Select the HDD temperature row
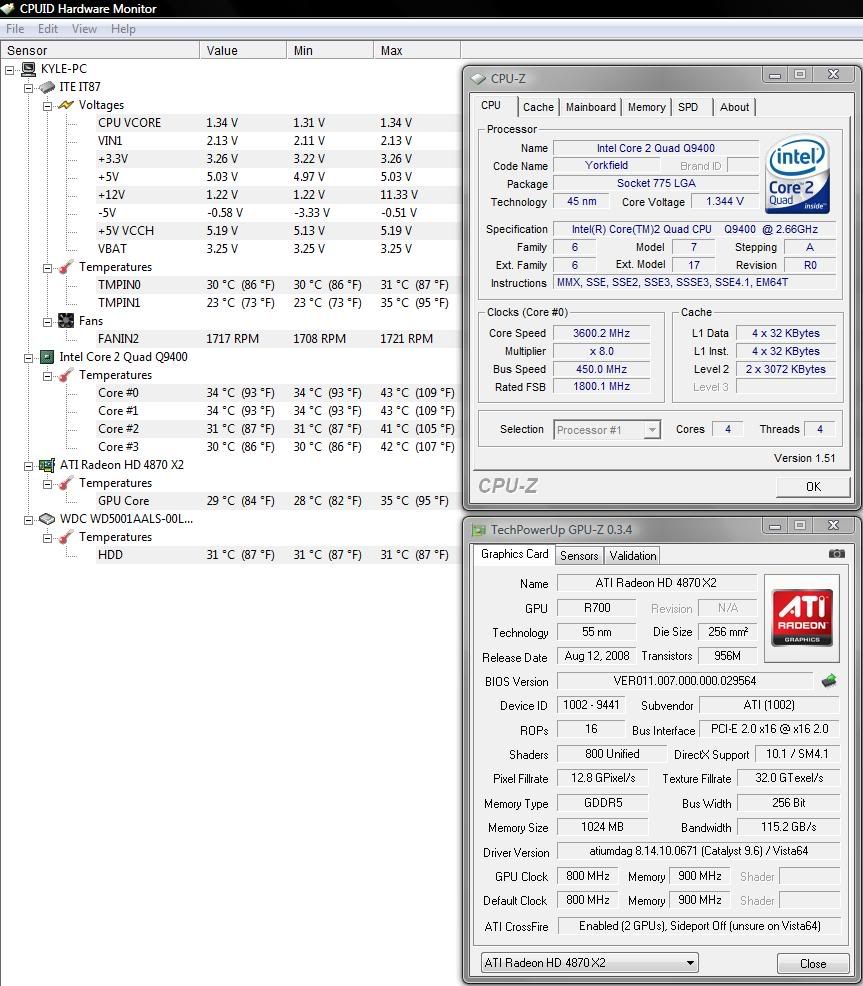 [278, 555]
